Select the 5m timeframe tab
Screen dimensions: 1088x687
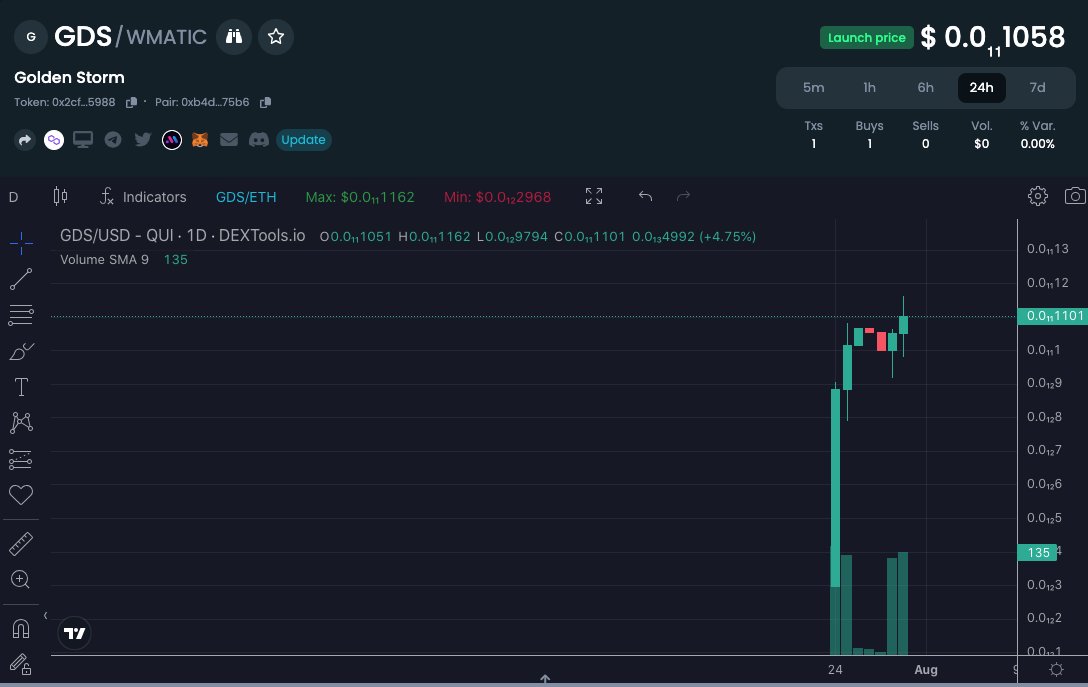point(814,87)
